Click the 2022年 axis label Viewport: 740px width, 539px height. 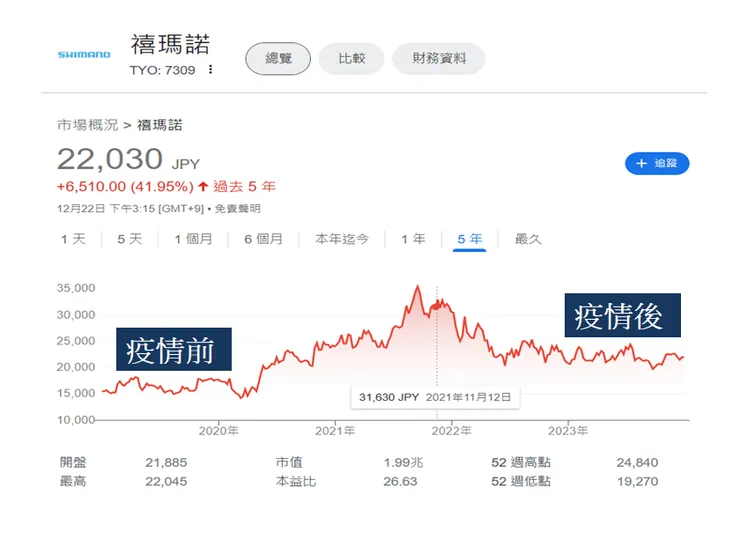coord(452,431)
